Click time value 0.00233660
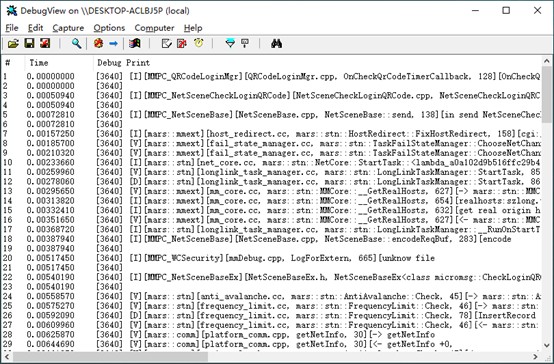The height and width of the screenshot is (364, 554). 51,162
